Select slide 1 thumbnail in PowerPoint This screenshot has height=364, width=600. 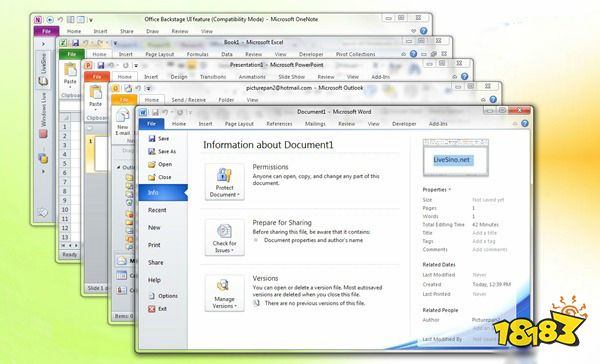101,153
